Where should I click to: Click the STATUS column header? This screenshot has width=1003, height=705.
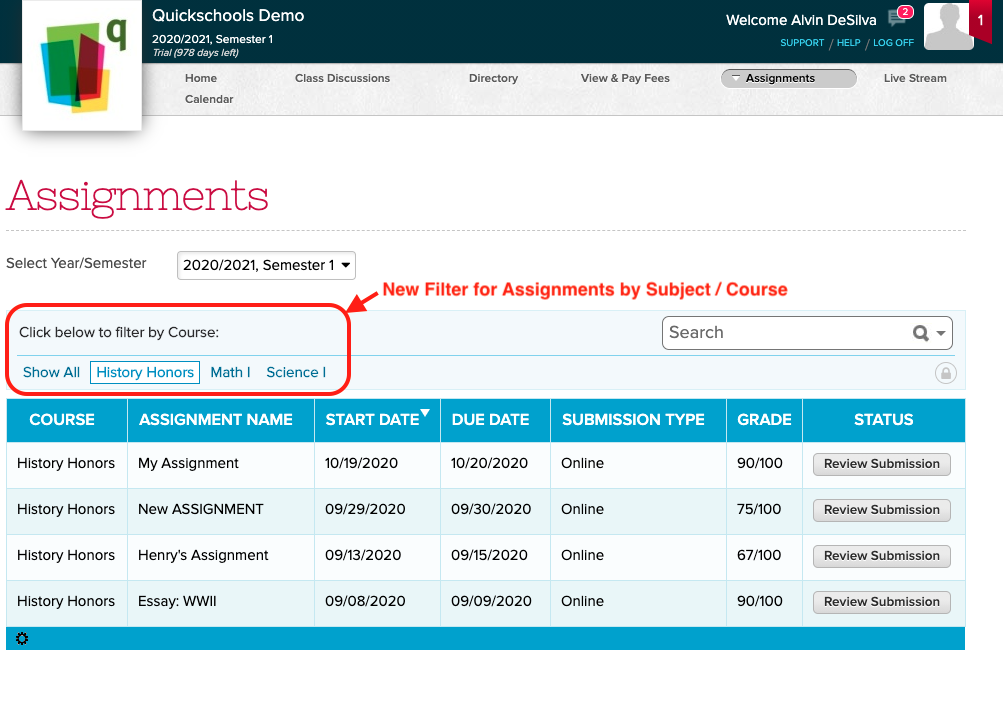(x=883, y=420)
